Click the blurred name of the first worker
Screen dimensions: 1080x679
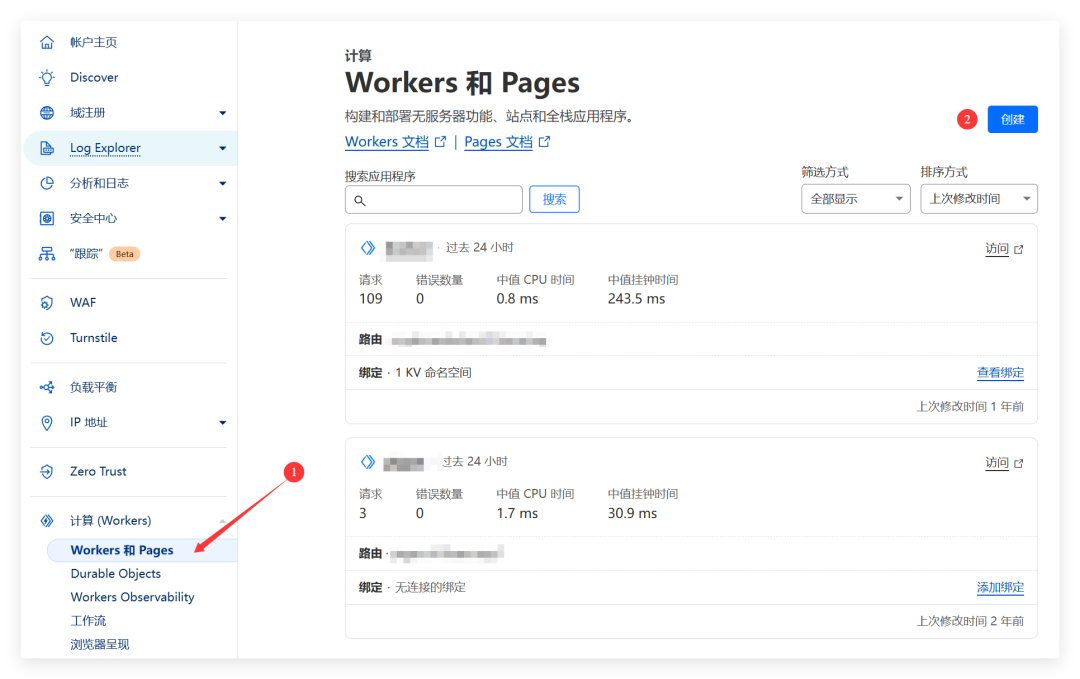(409, 249)
